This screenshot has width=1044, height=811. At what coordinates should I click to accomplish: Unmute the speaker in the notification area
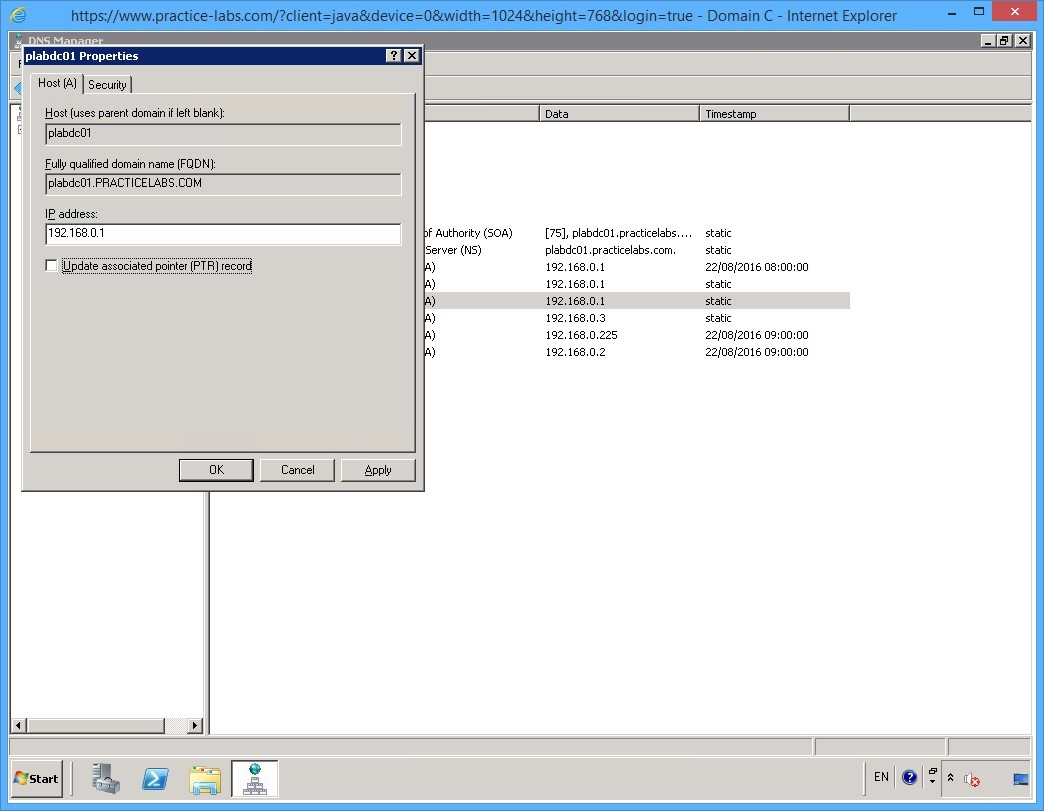coord(971,779)
